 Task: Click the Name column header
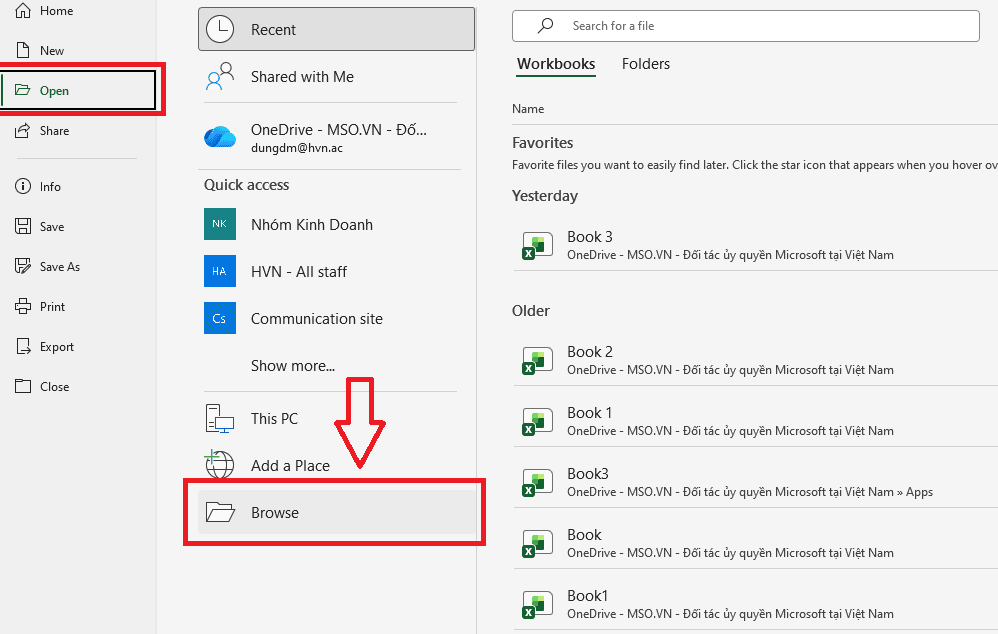528,109
